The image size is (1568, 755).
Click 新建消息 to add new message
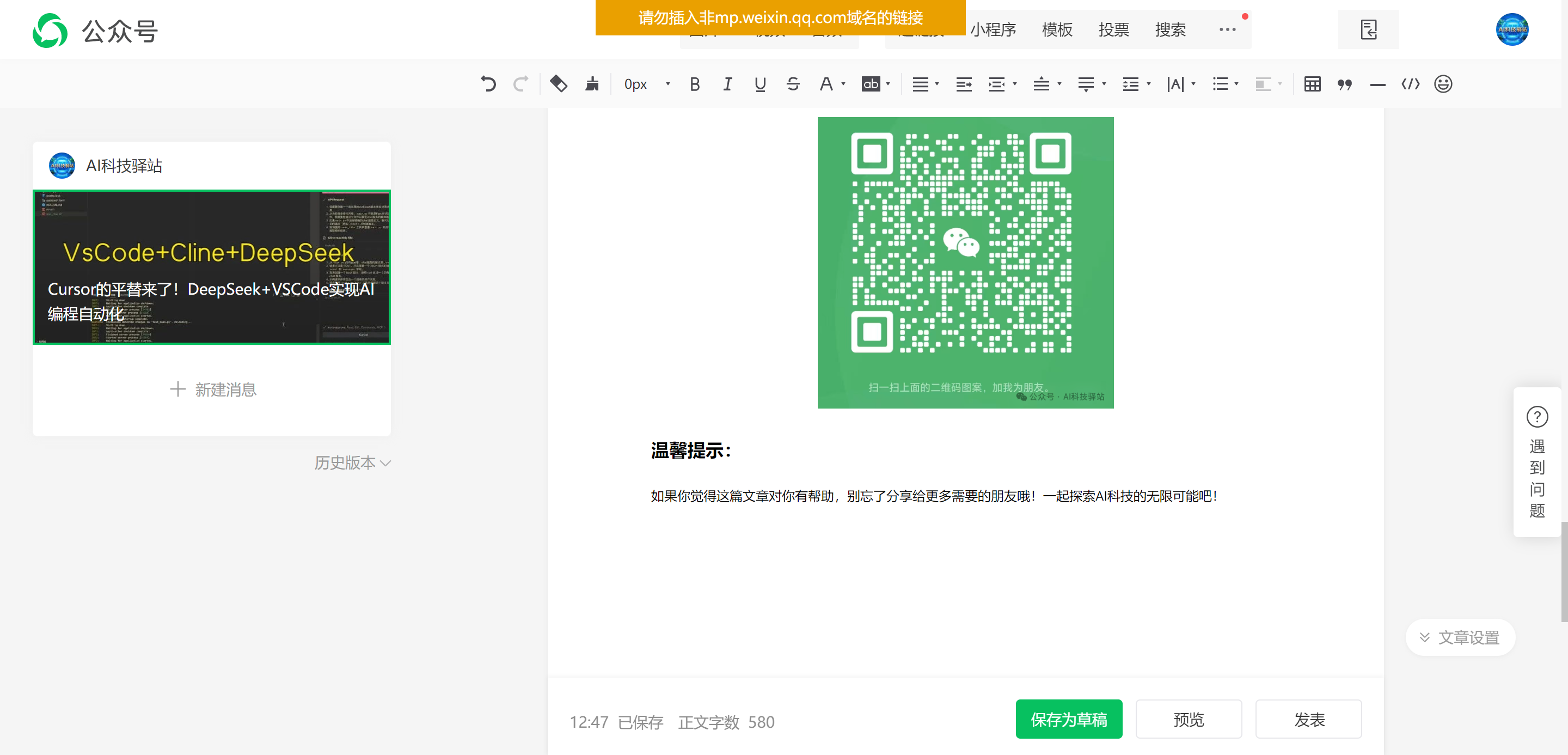(x=213, y=389)
